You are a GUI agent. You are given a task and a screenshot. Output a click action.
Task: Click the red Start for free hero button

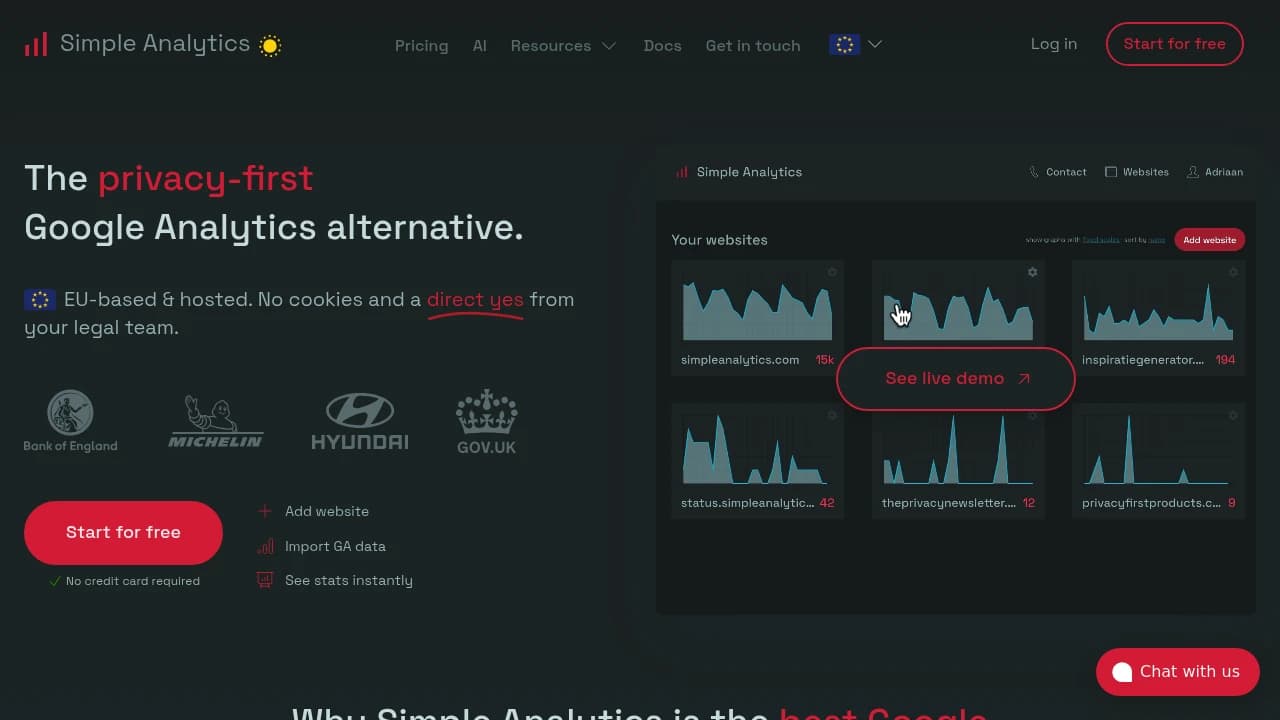coord(123,532)
